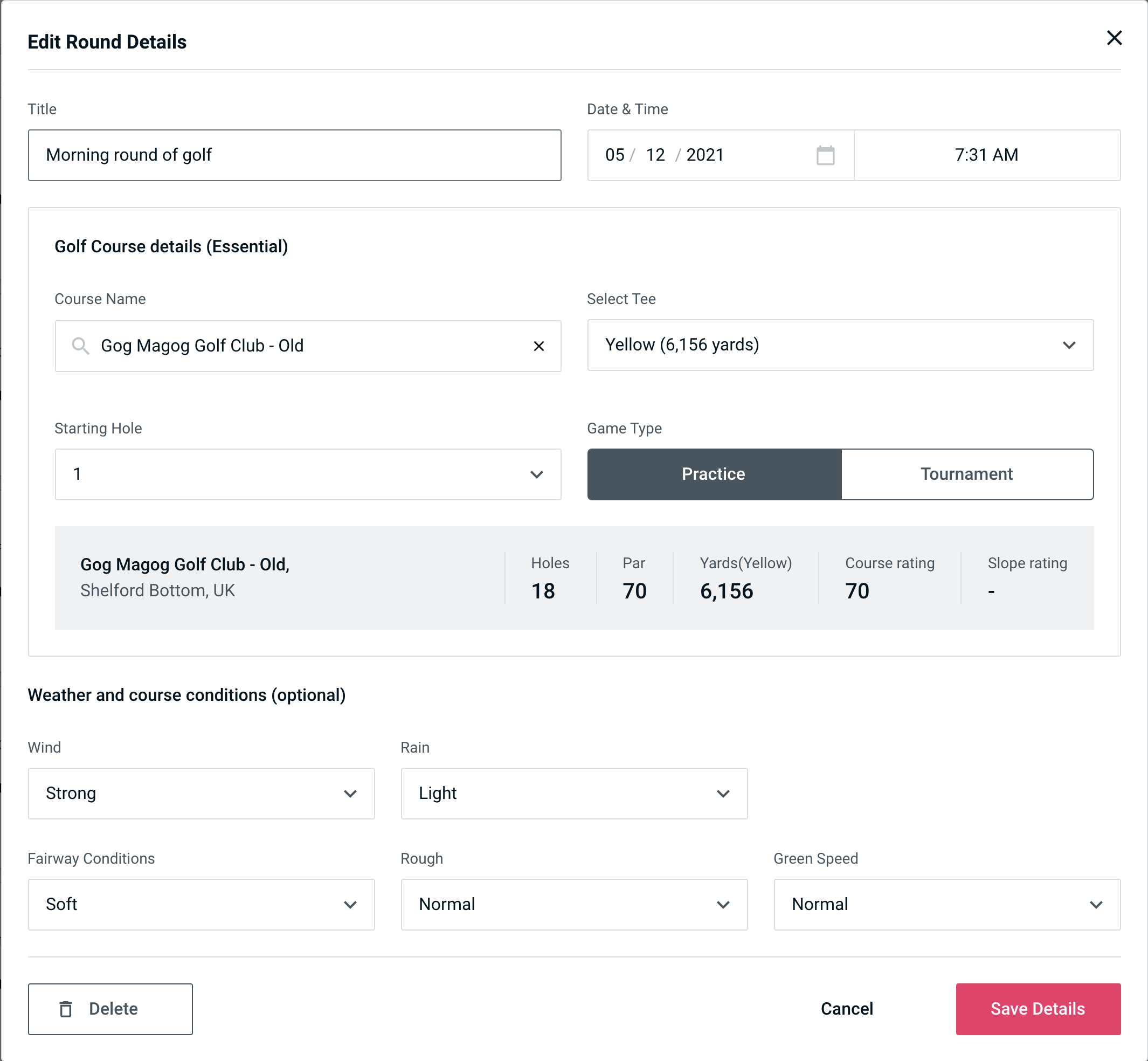1148x1061 pixels.
Task: Click the dropdown chevron for Wind condition
Action: click(x=353, y=794)
